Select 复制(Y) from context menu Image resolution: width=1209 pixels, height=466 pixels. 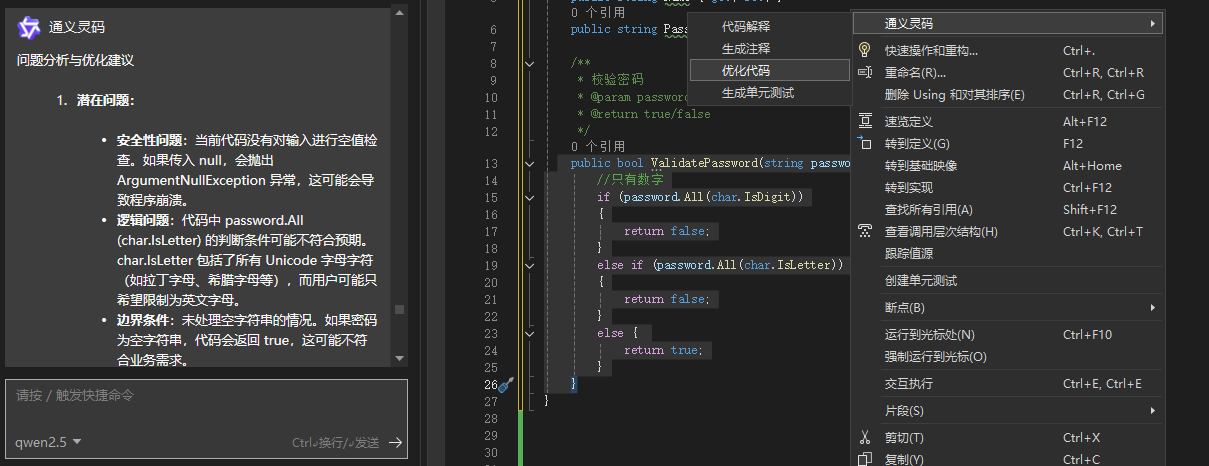click(x=1008, y=459)
